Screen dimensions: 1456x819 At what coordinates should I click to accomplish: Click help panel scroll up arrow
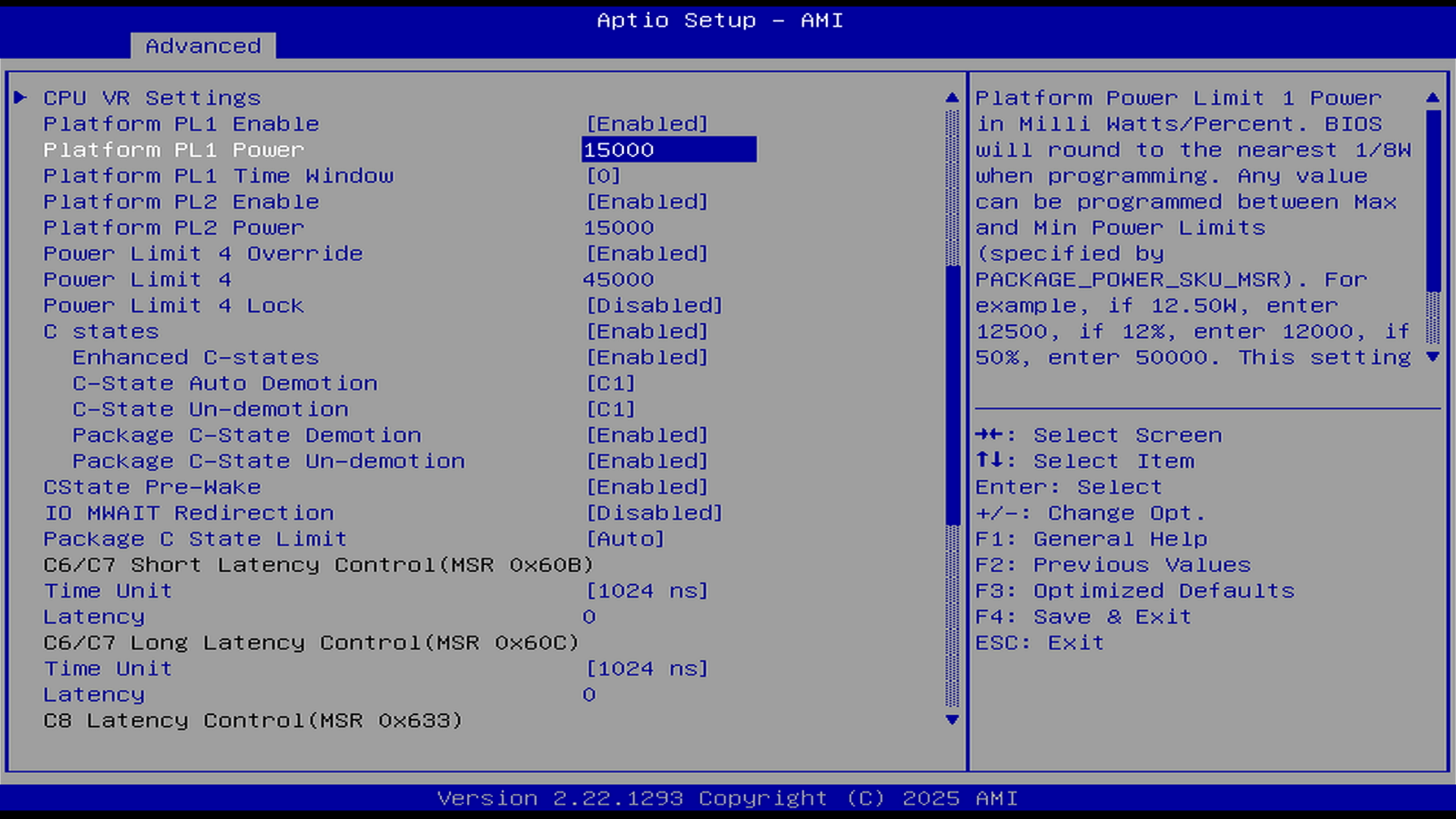point(1432,97)
